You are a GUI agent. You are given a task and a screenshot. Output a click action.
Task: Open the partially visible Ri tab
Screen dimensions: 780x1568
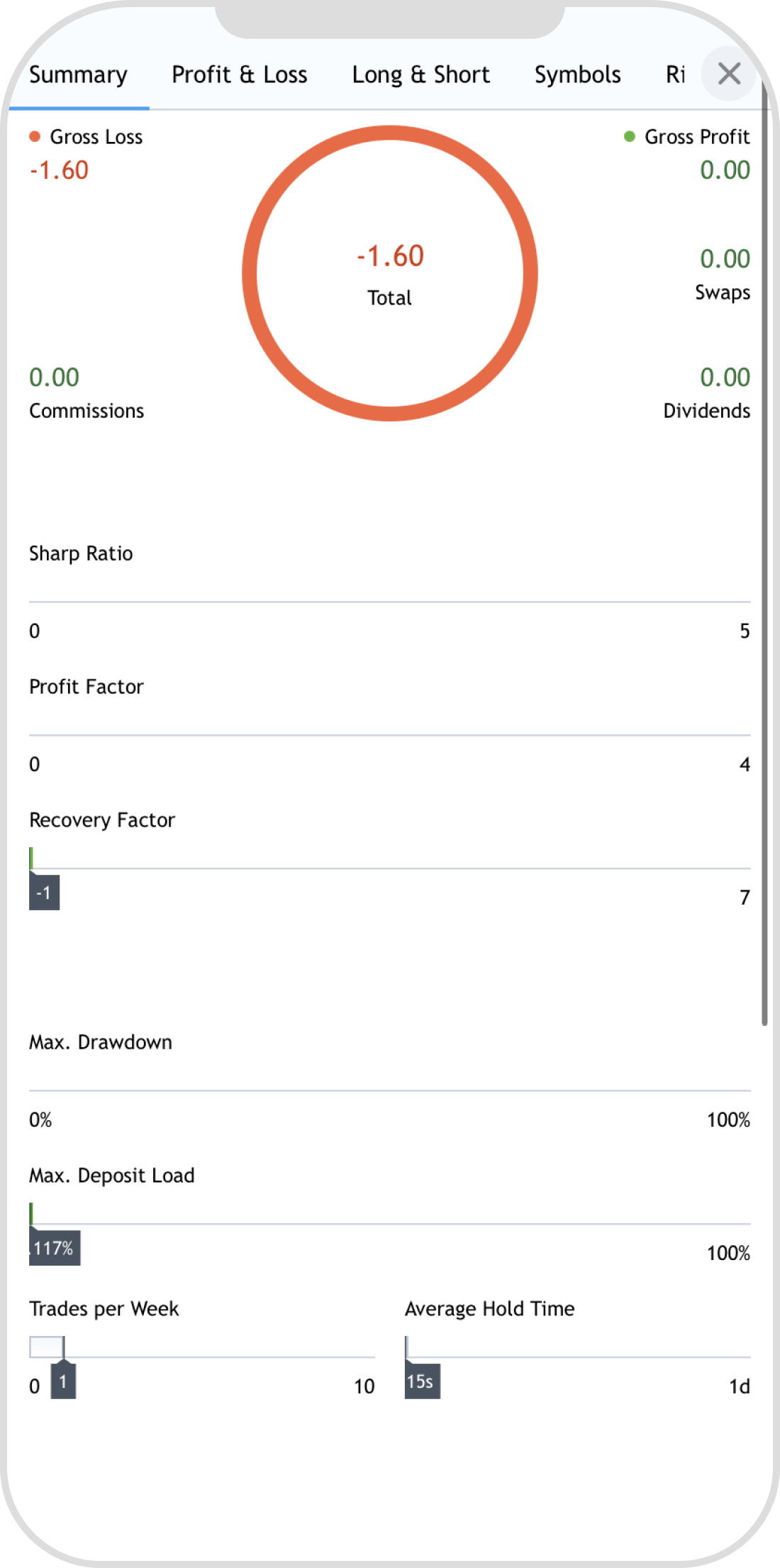click(675, 74)
